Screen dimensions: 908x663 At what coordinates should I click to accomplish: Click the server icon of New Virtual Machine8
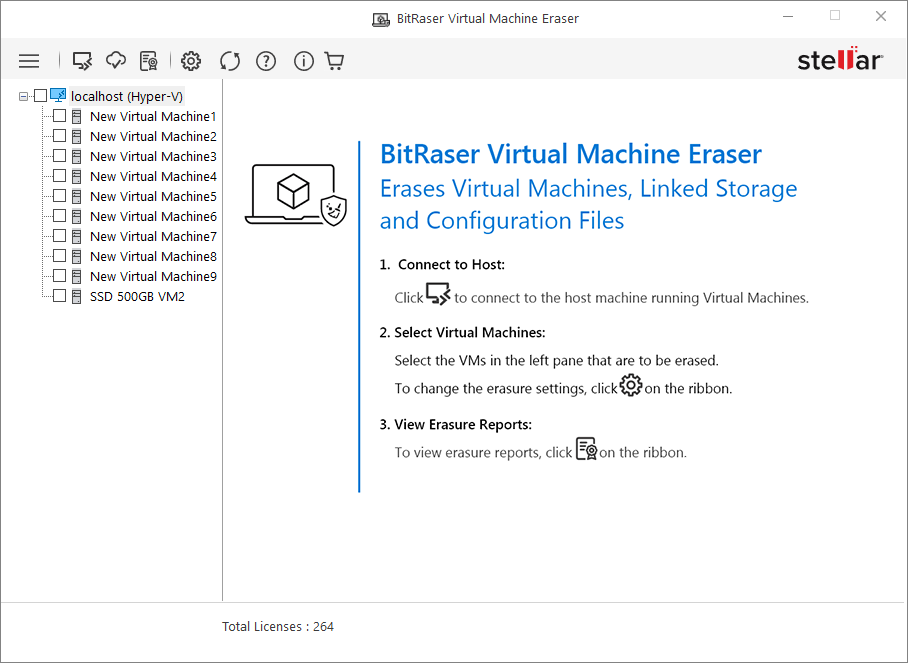[x=76, y=257]
